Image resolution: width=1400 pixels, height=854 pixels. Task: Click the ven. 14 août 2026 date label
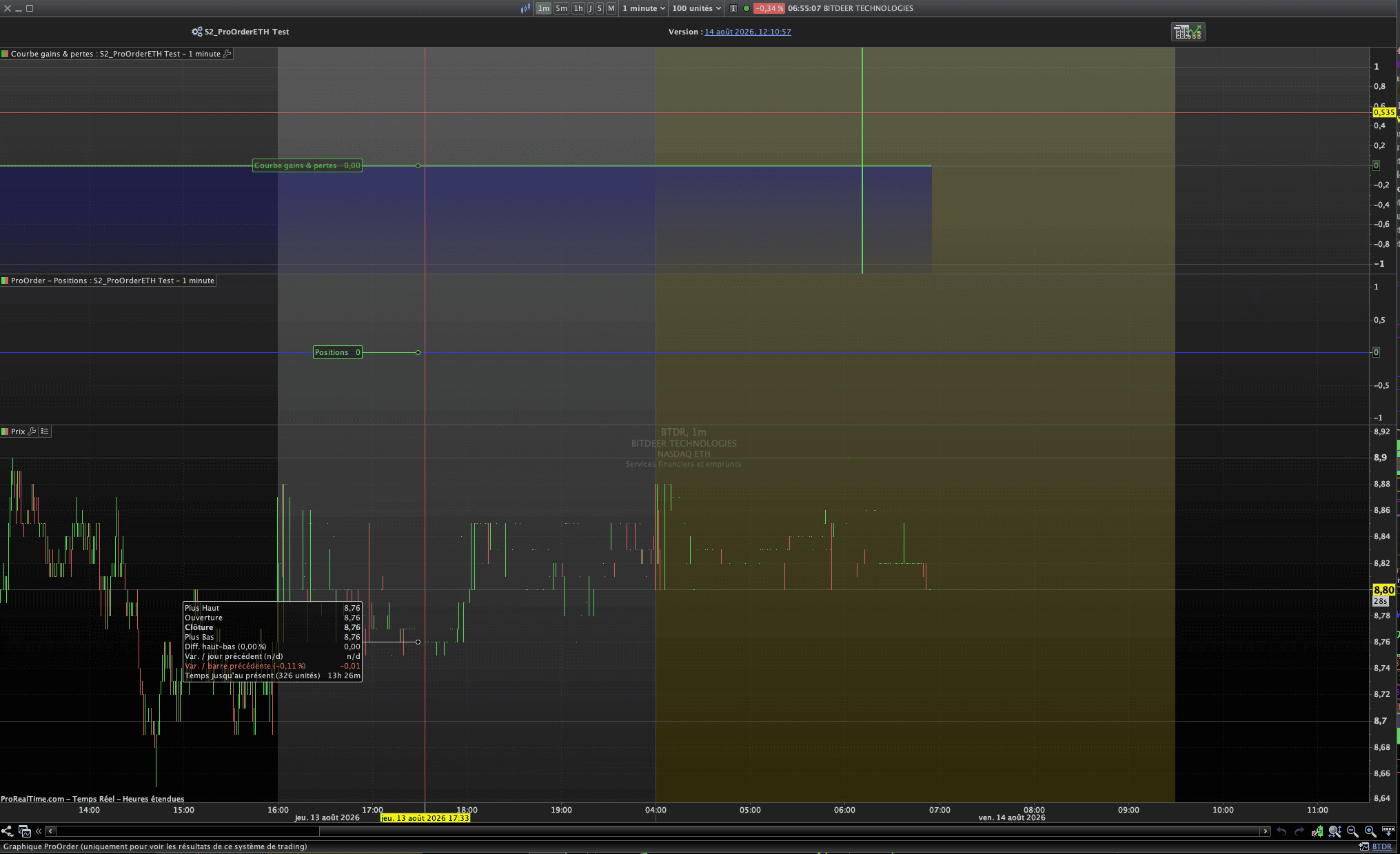click(x=1012, y=818)
